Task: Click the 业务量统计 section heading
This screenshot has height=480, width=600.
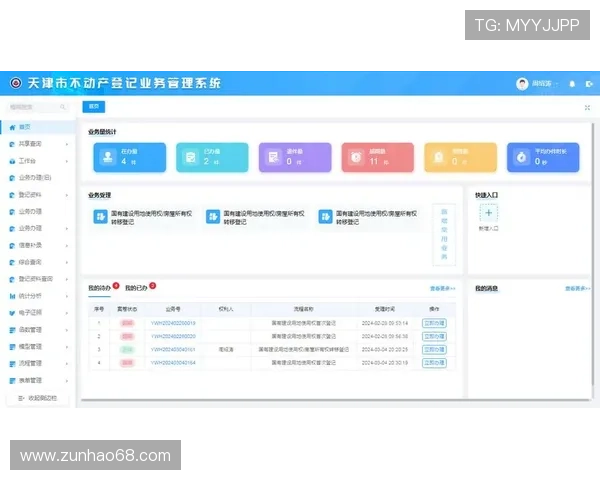Action: [102, 132]
